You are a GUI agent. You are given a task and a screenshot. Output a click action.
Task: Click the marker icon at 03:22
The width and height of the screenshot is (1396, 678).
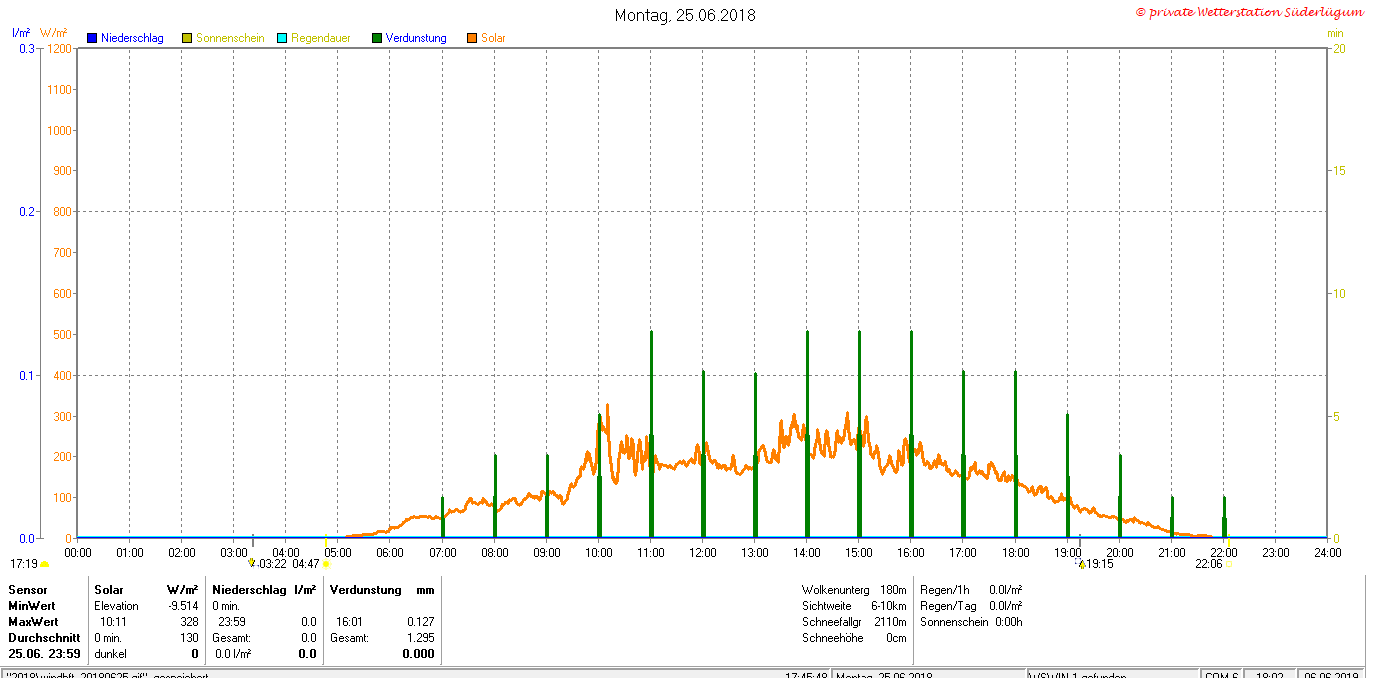coord(252,563)
